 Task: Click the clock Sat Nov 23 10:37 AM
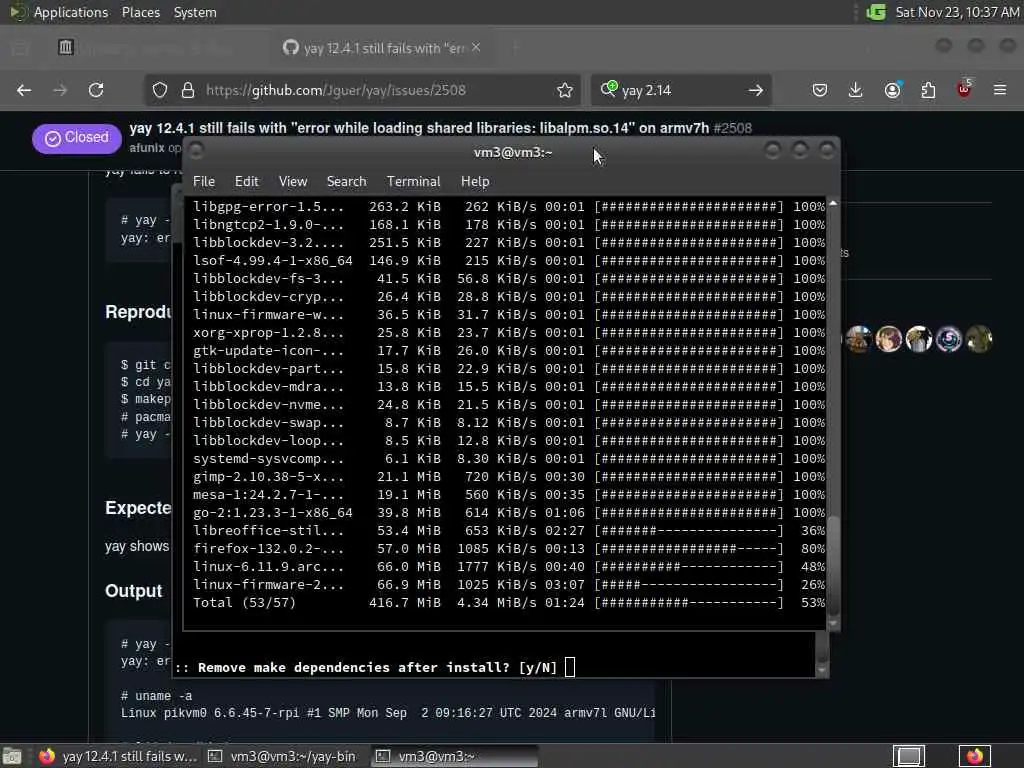click(x=957, y=12)
